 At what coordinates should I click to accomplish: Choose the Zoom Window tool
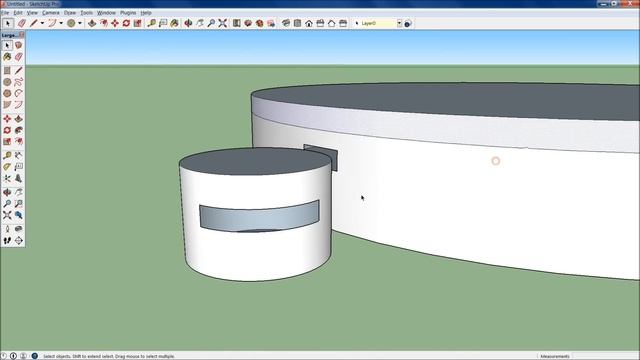(x=18, y=204)
